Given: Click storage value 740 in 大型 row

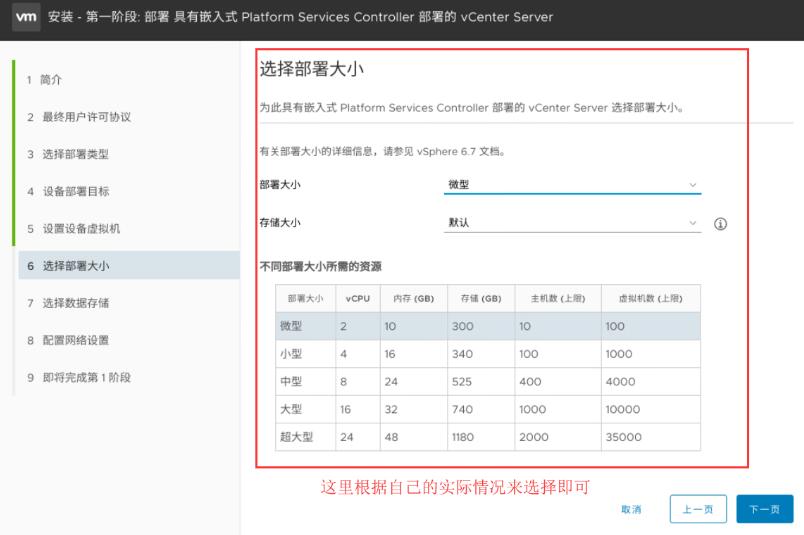Looking at the screenshot, I should 462,409.
